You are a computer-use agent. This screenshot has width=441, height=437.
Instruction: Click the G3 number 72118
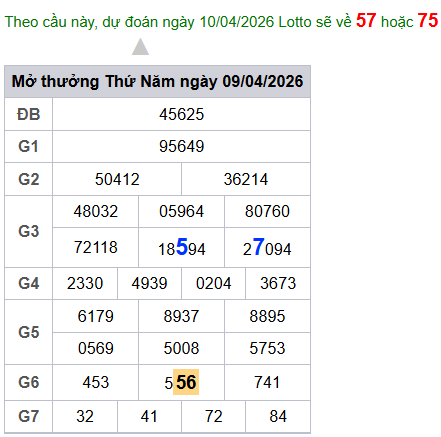pyautogui.click(x=96, y=247)
